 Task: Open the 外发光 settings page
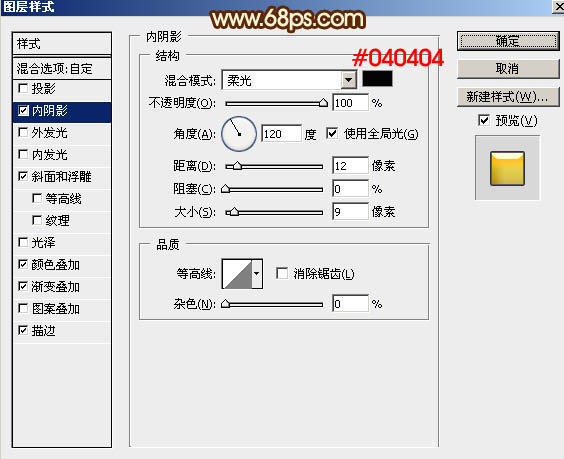50,133
